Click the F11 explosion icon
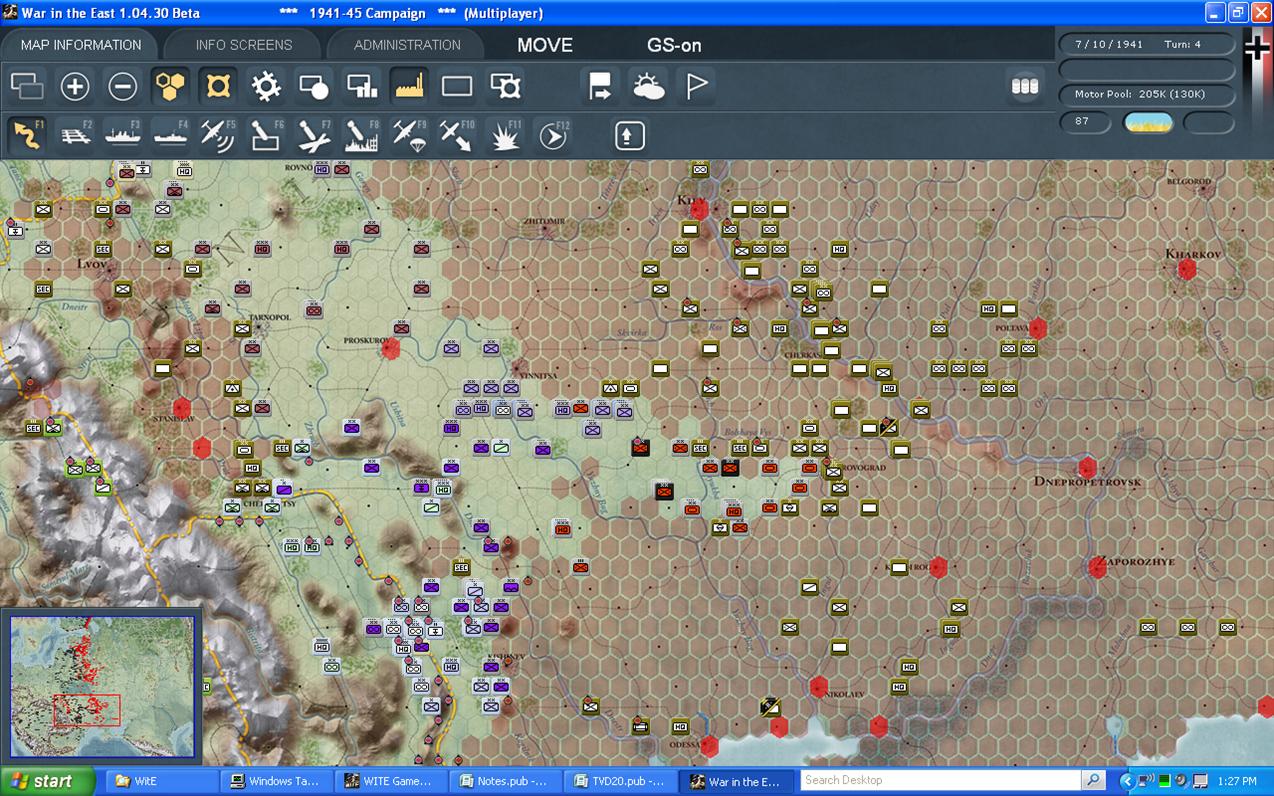The image size is (1274, 796). tap(505, 135)
